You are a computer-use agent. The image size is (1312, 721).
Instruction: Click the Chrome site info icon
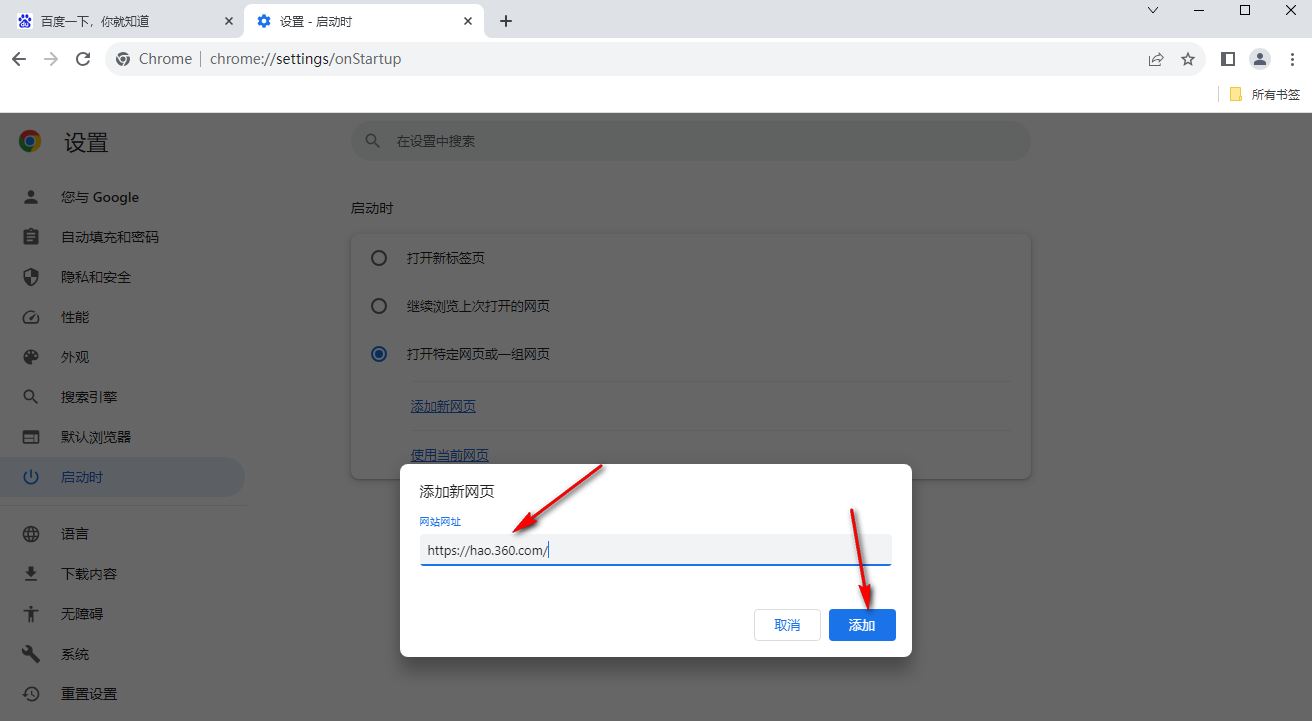coord(123,59)
